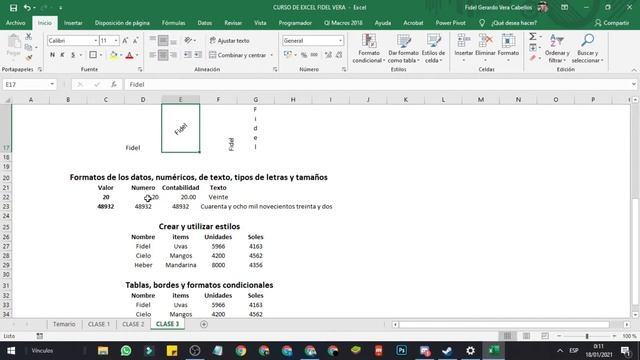
Task: Switch to the Datos tab
Action: coord(204,23)
